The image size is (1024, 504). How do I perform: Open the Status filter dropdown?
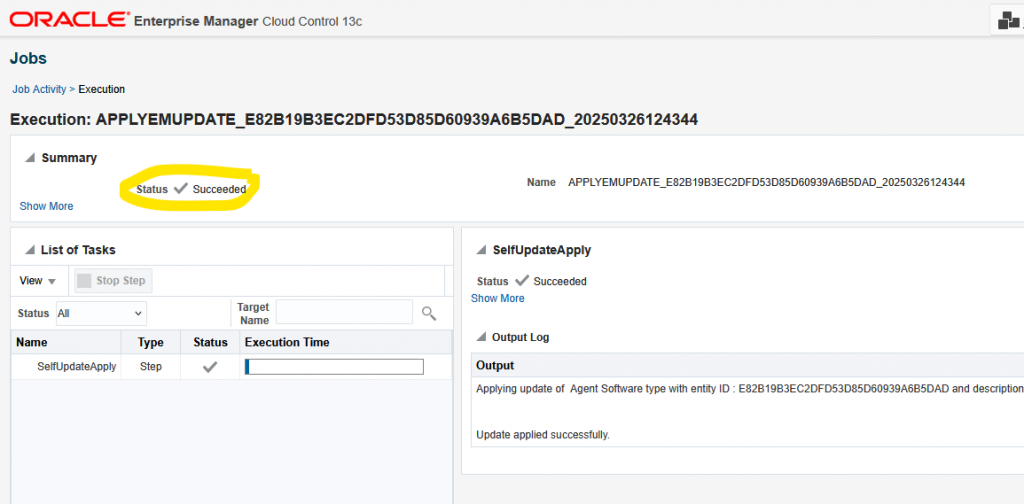pyautogui.click(x=101, y=313)
